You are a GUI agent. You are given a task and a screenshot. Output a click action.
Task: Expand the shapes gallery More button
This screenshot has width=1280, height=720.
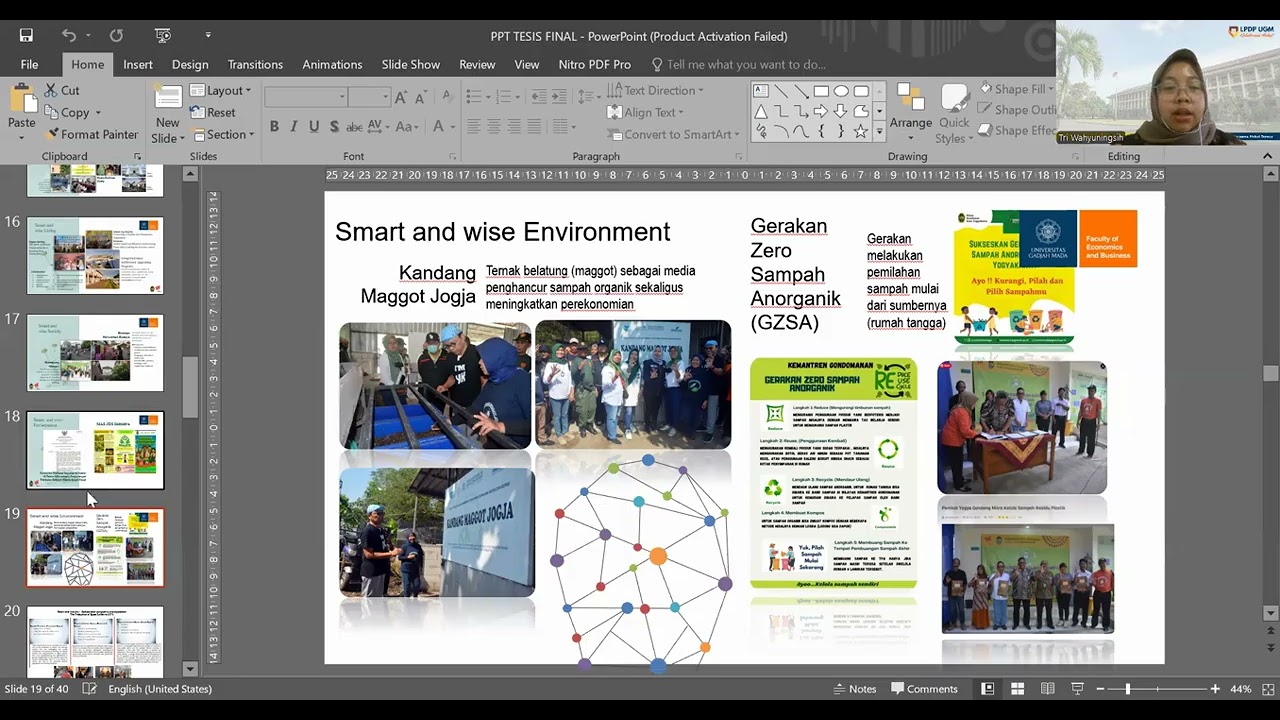(879, 131)
